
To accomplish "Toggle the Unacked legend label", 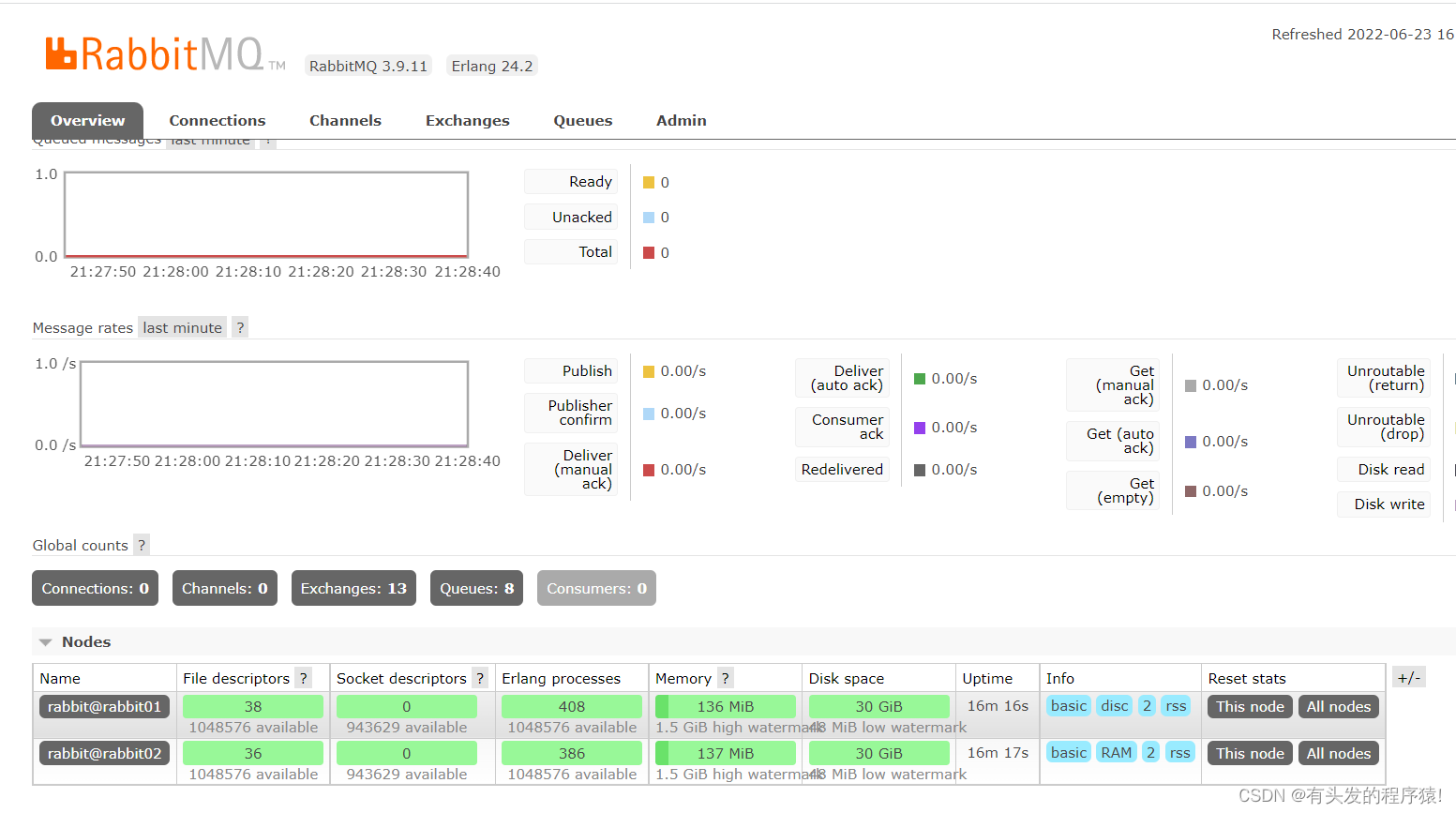I will (571, 217).
